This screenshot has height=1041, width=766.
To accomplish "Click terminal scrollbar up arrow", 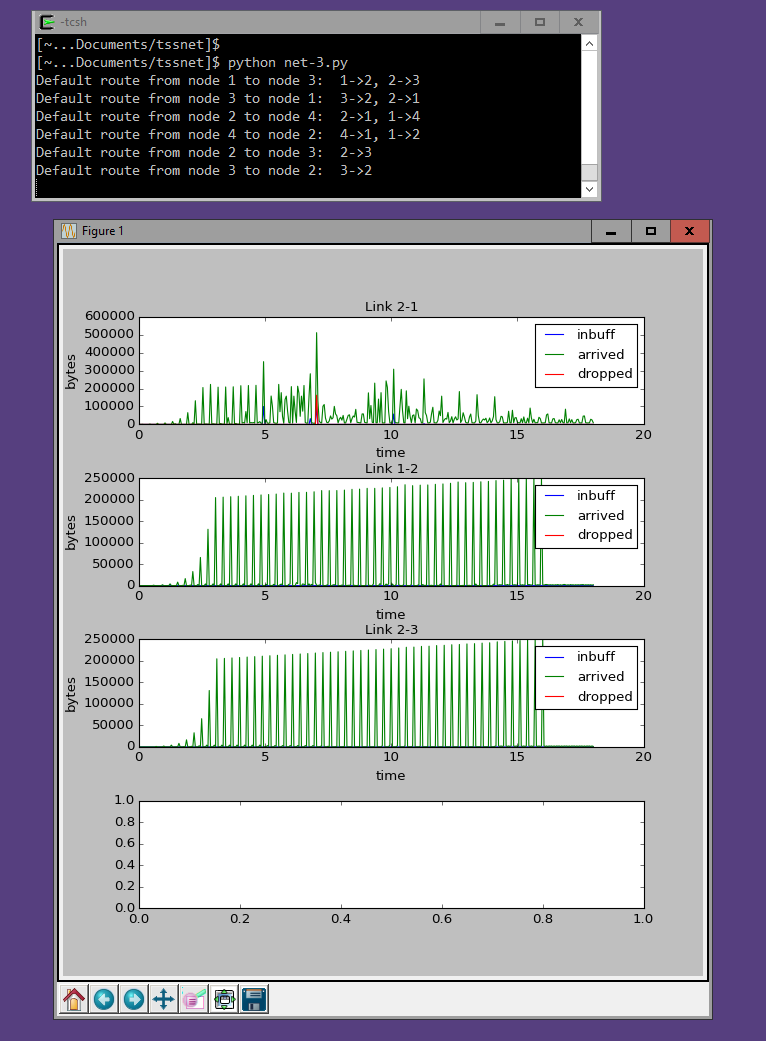I will tap(589, 43).
